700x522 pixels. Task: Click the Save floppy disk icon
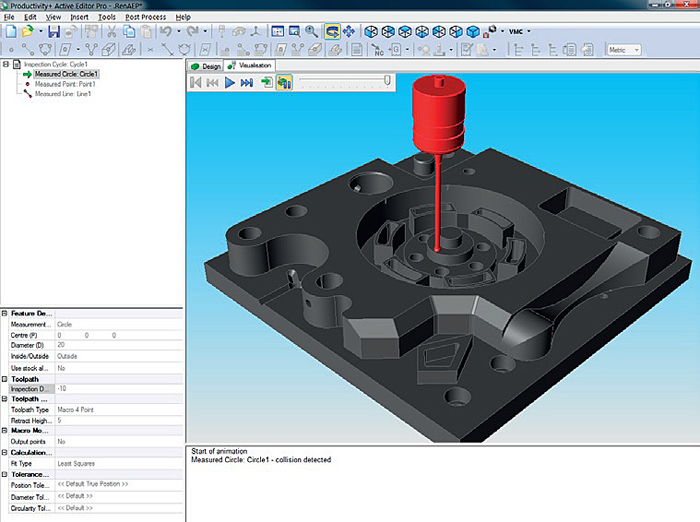(54, 31)
